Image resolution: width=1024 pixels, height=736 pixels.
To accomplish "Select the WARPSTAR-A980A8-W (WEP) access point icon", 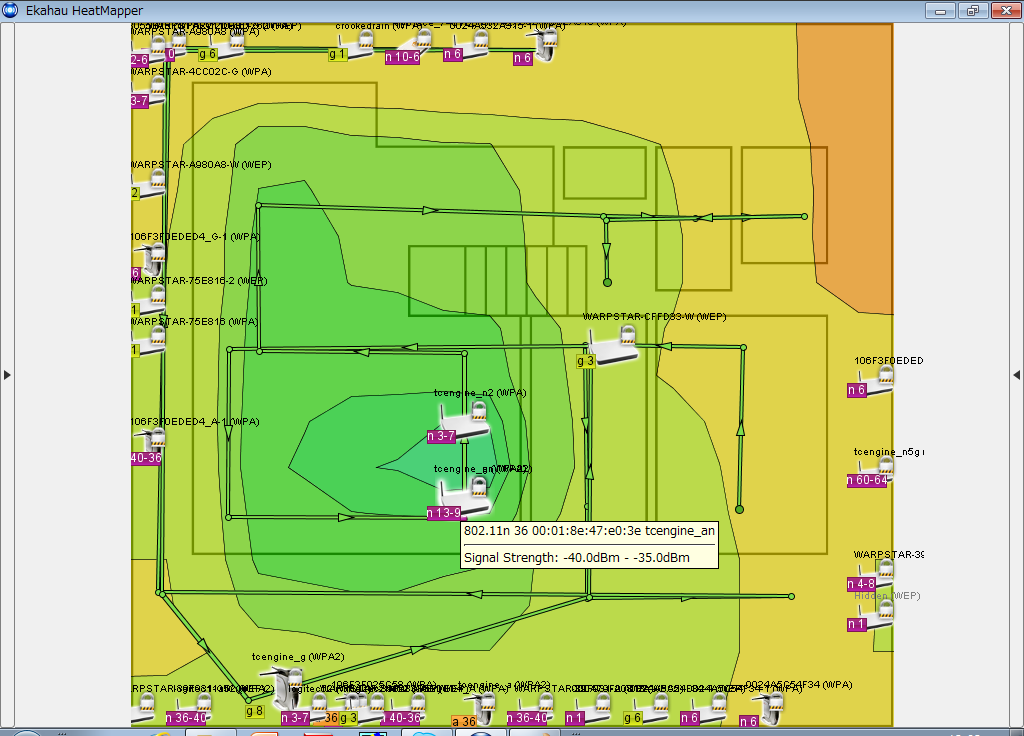I will pyautogui.click(x=150, y=184).
